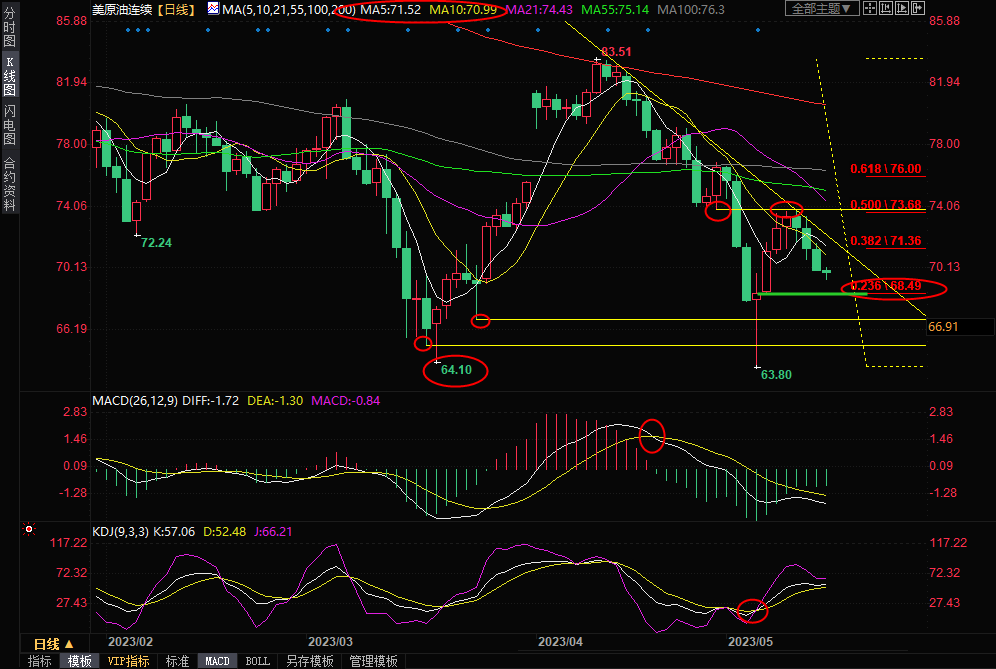Toggle the MACD indicator template
996x669 pixels.
coord(217,661)
